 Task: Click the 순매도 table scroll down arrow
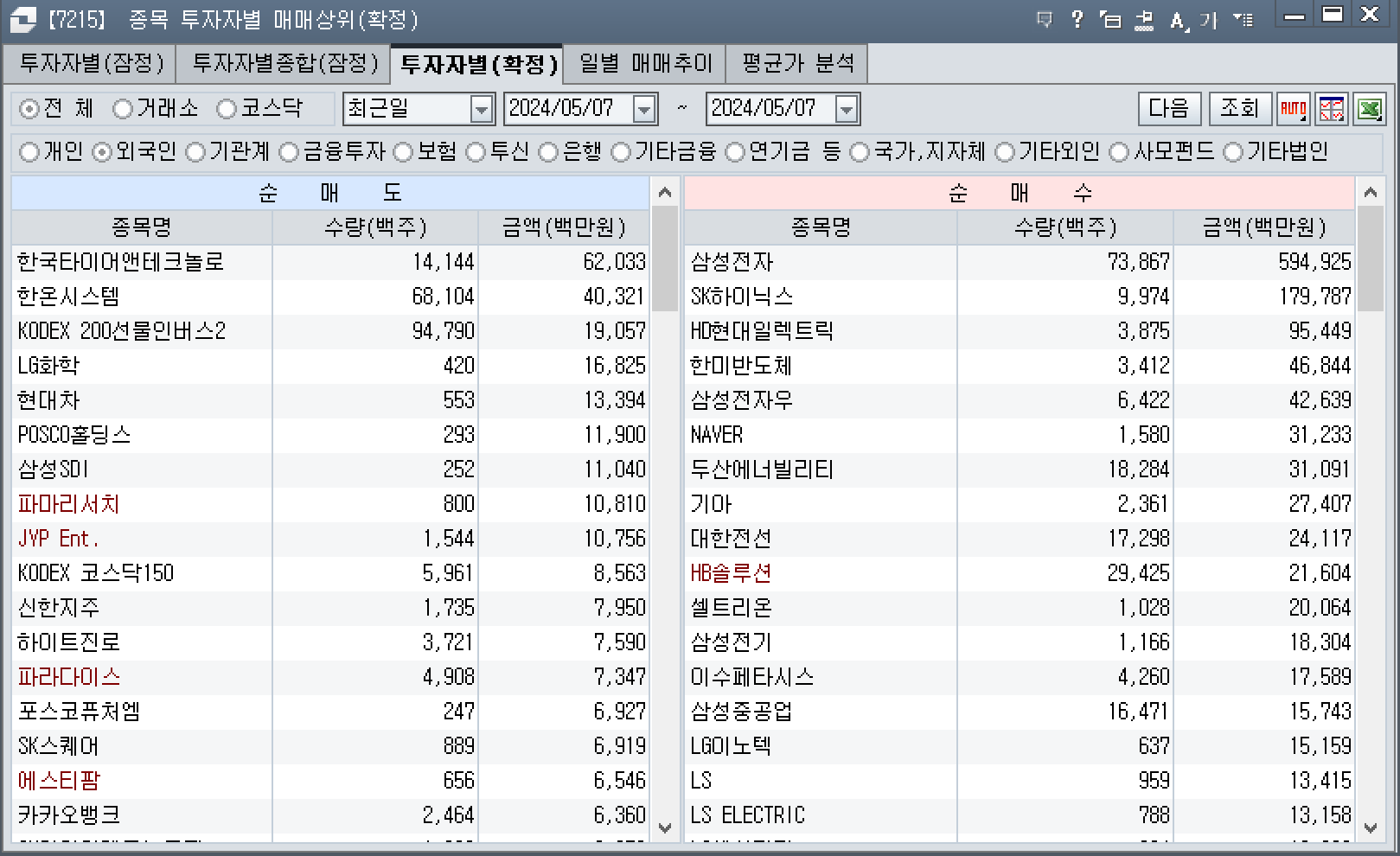[x=664, y=827]
